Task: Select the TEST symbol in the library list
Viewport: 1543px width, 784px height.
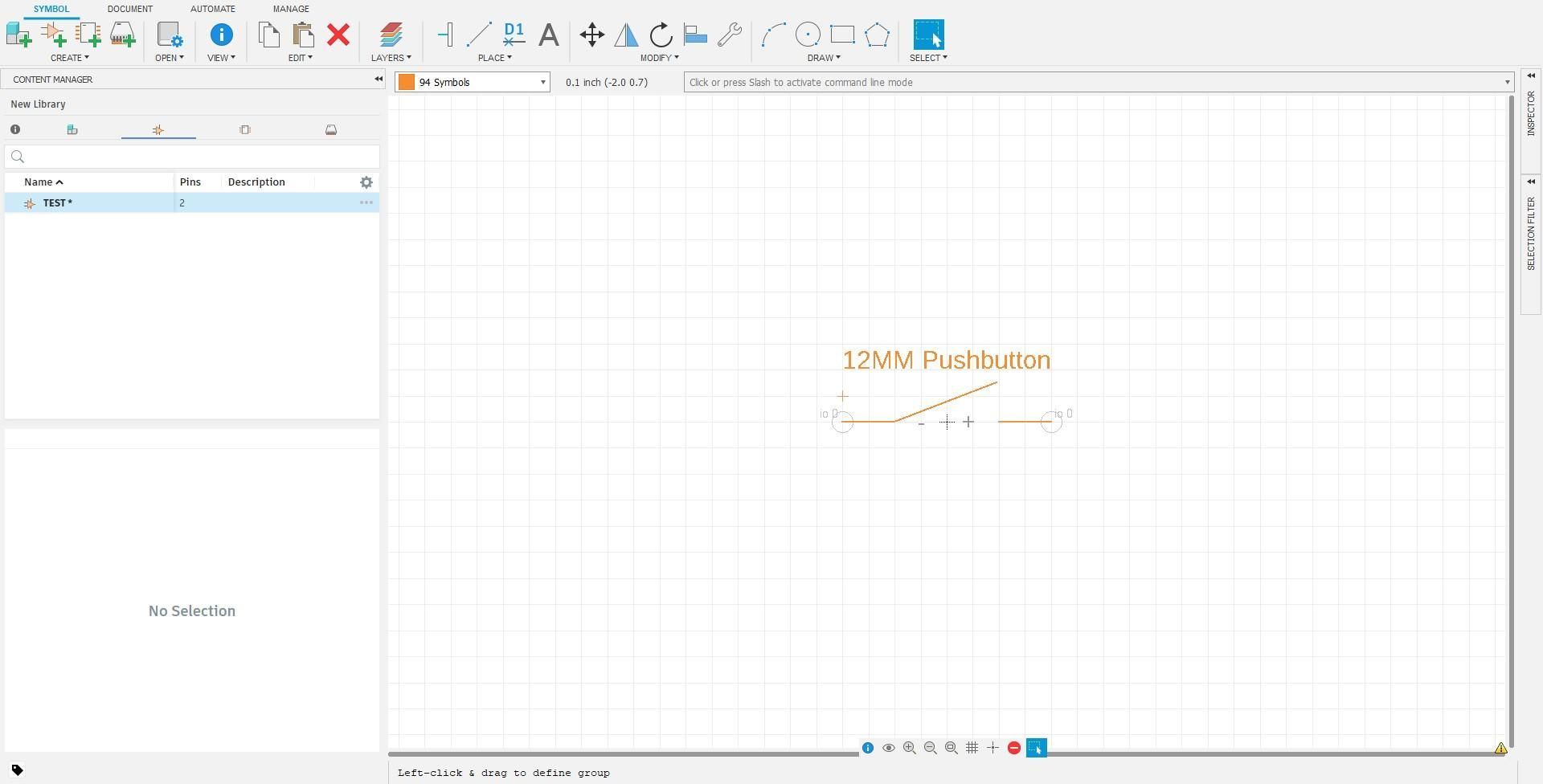Action: pyautogui.click(x=56, y=202)
